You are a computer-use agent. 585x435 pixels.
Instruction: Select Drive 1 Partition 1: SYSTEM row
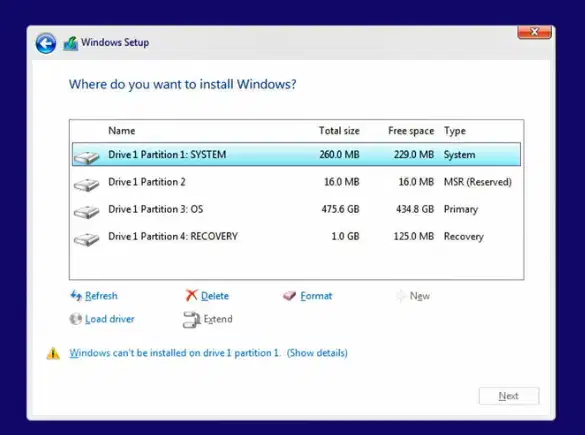[x=296, y=154]
